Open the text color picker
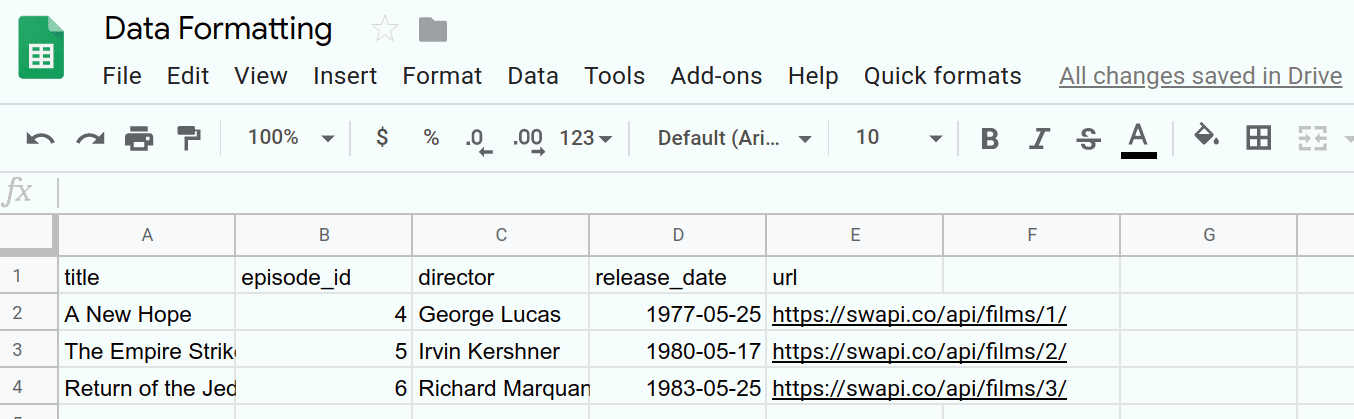This screenshot has height=419, width=1354. [x=1138, y=138]
